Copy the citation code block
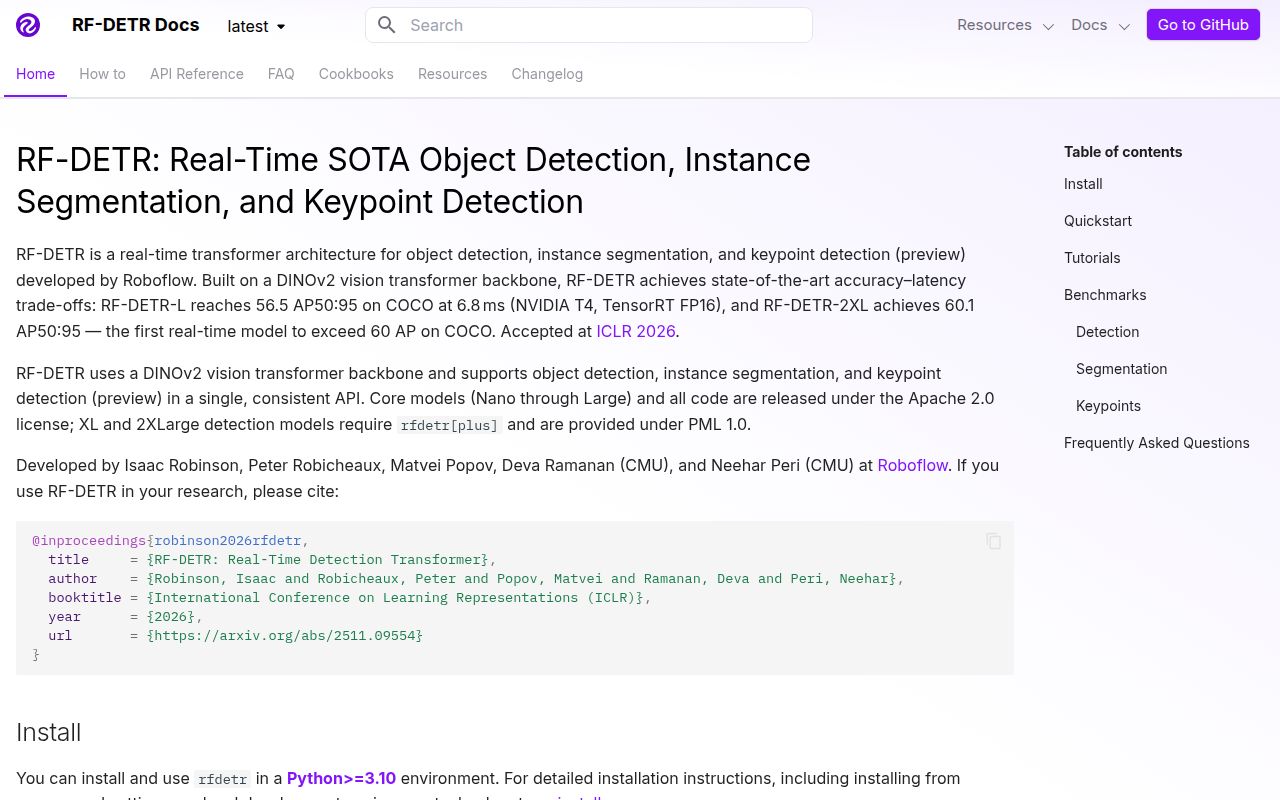1280x800 pixels. click(993, 541)
